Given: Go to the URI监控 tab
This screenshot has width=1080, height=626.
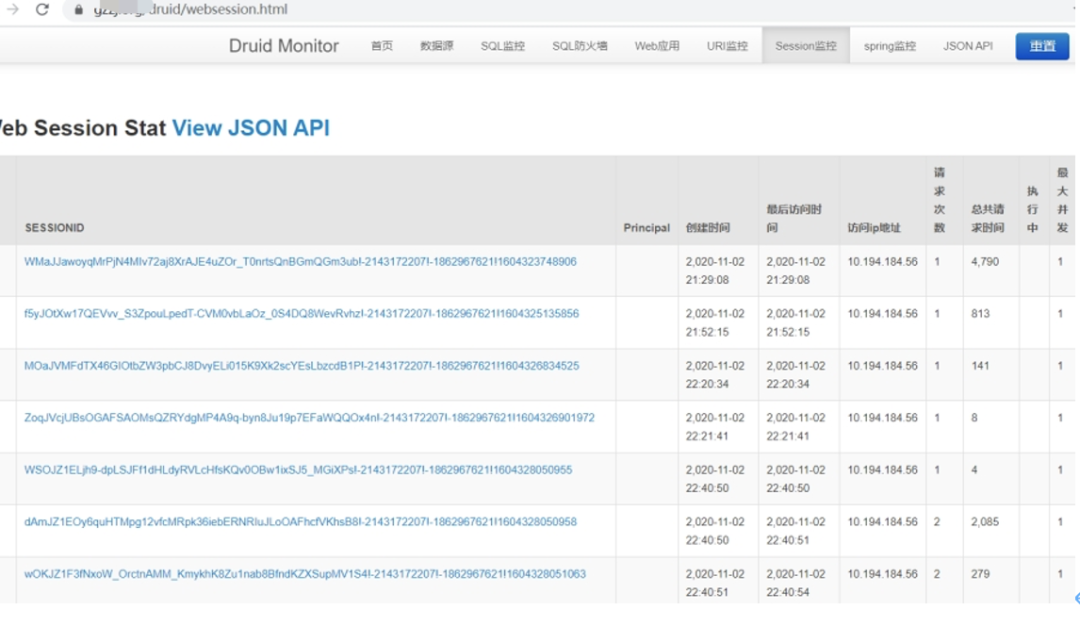Looking at the screenshot, I should [727, 46].
